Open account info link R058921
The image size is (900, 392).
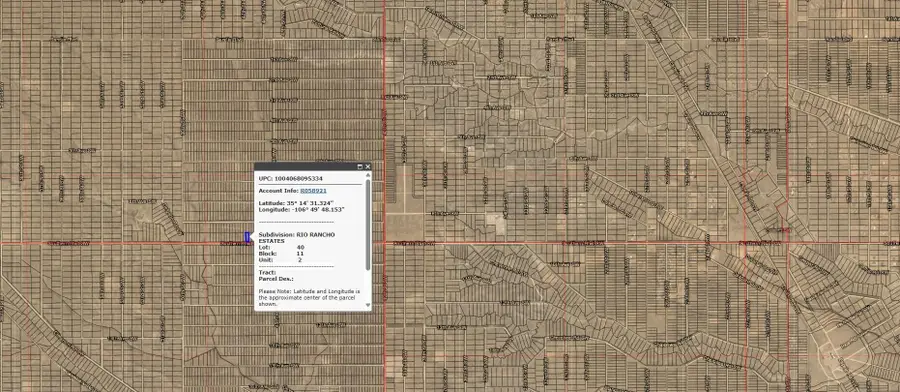(x=313, y=191)
